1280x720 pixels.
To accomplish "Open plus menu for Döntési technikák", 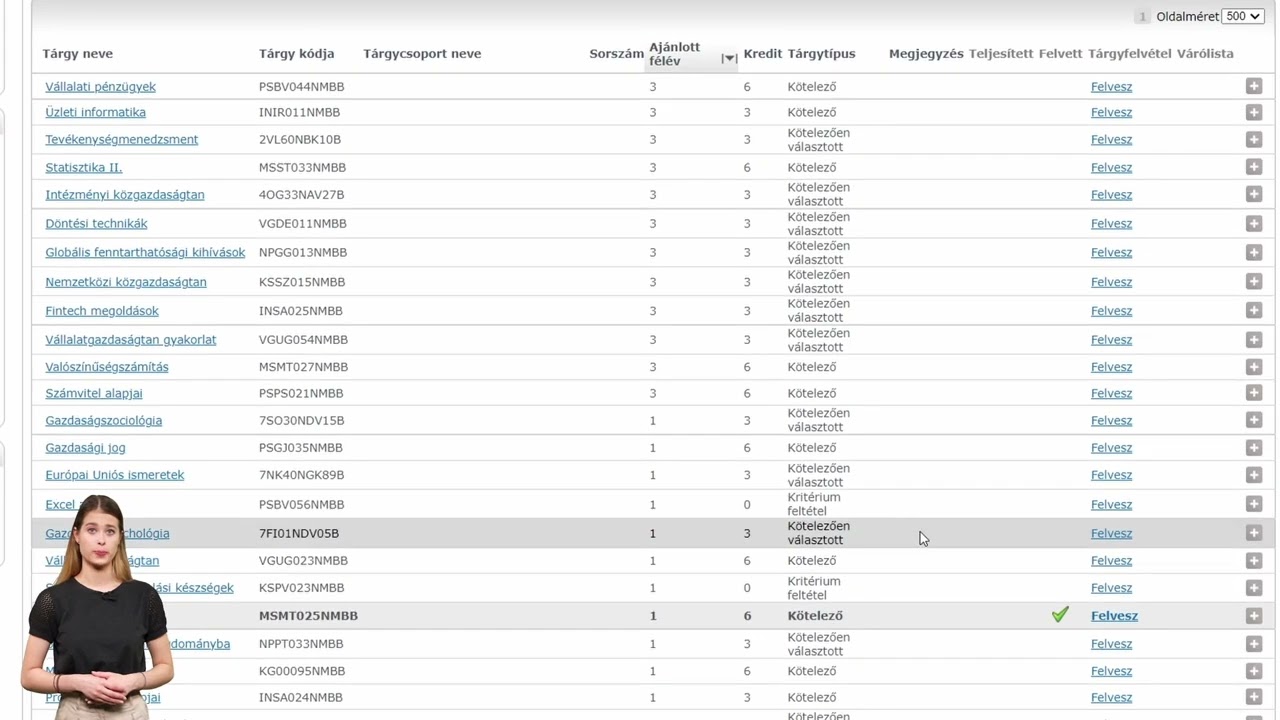I will coord(1254,223).
